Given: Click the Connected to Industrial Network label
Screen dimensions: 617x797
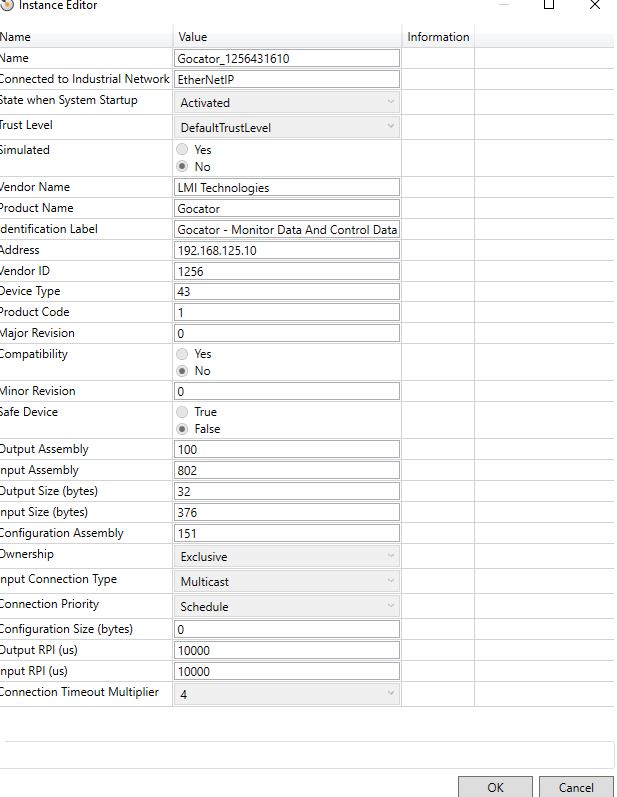Looking at the screenshot, I should 84,79.
